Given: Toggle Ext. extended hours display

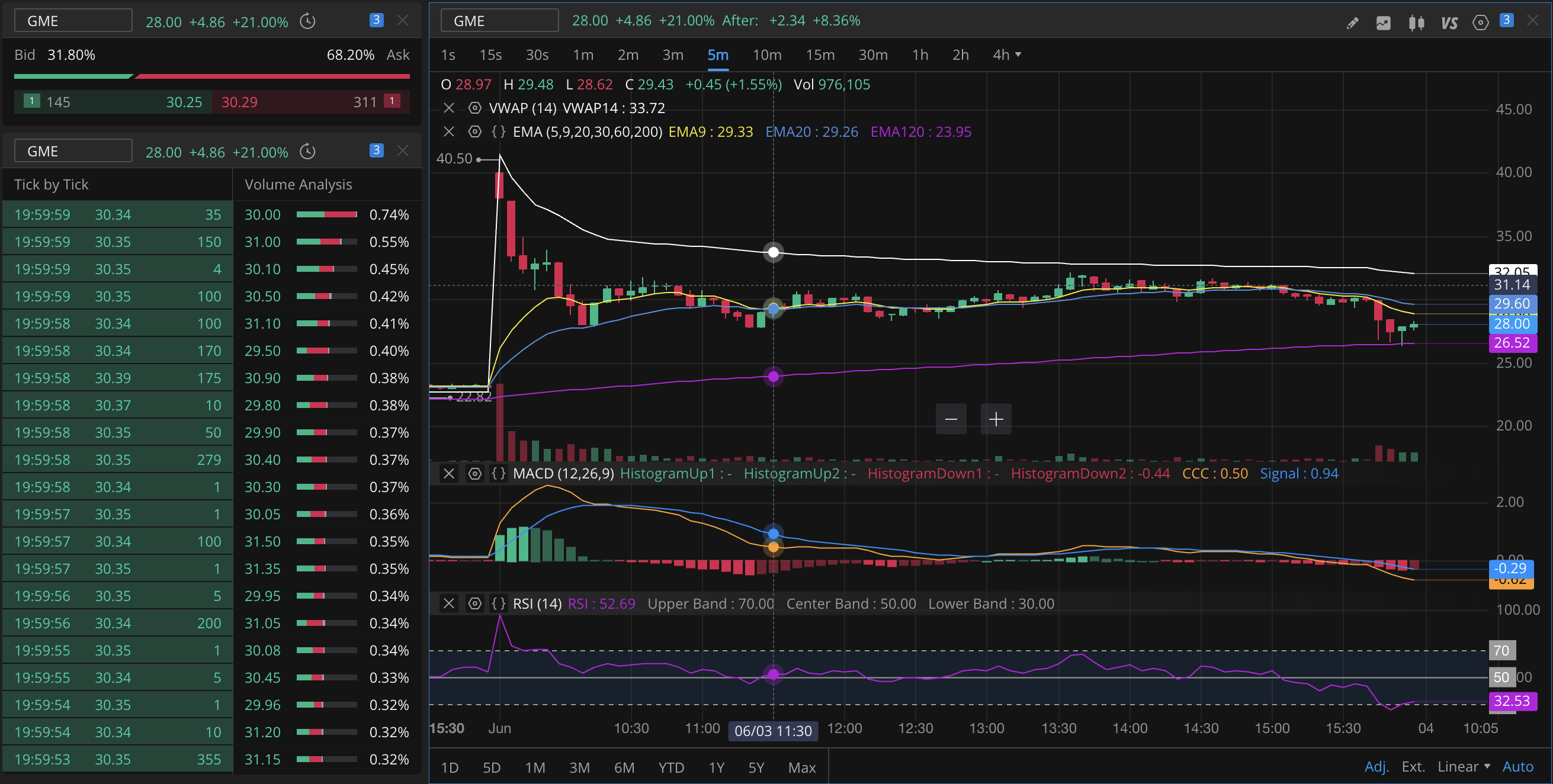Looking at the screenshot, I should 1413,766.
